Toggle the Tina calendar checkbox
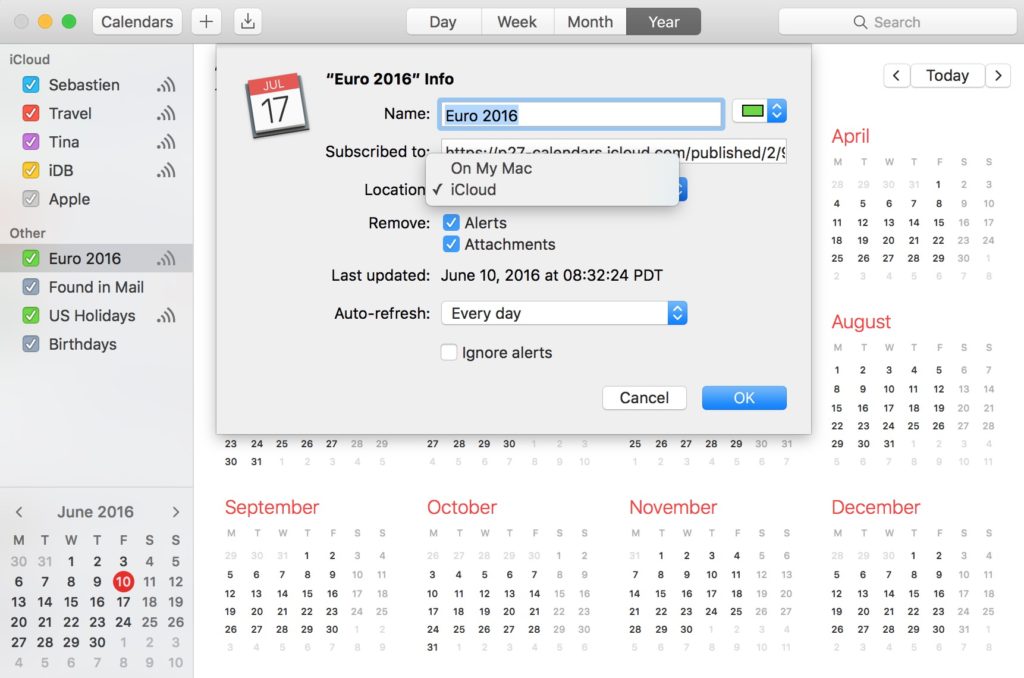The height and width of the screenshot is (678, 1024). 31,142
